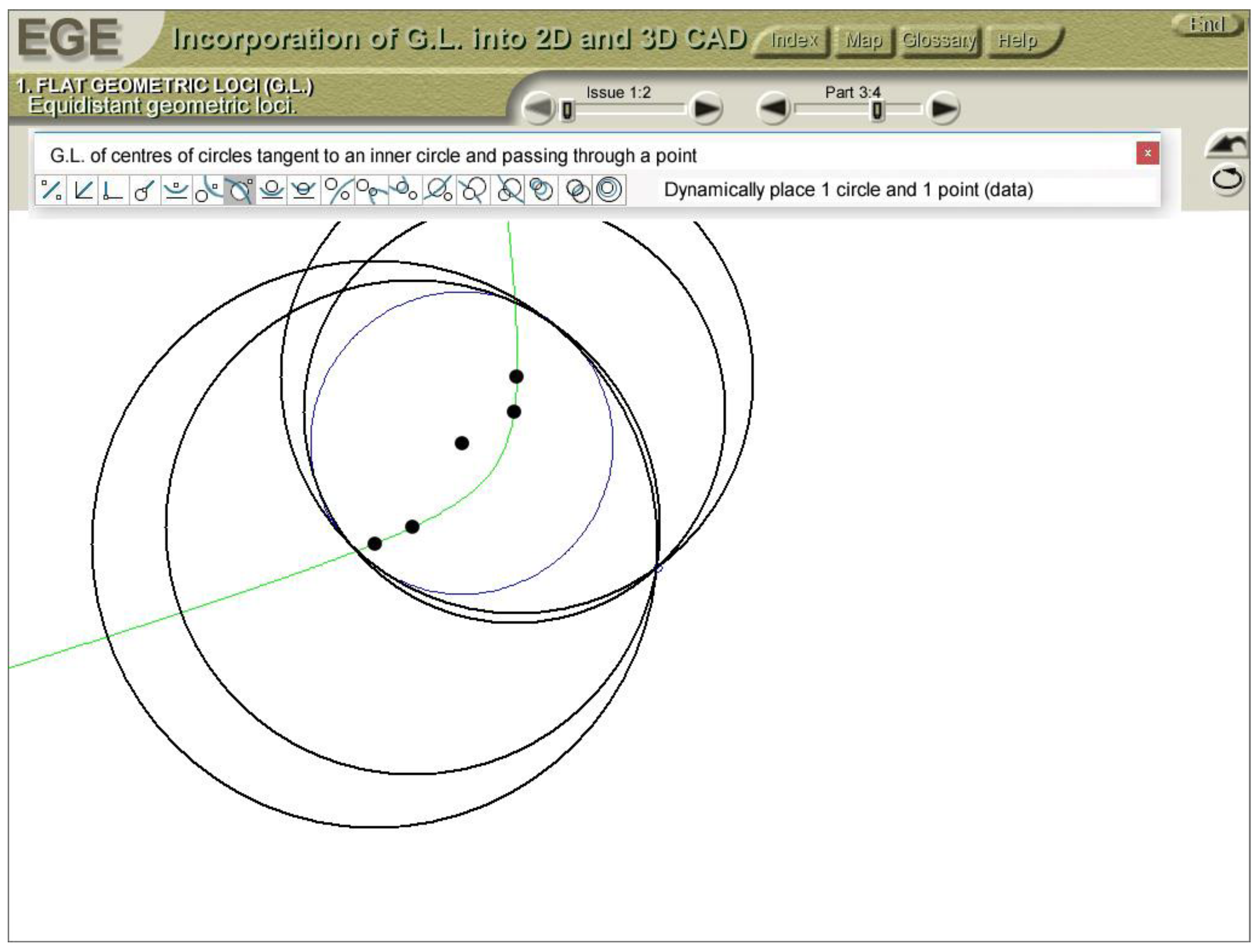This screenshot has height=952, width=1258.
Task: Close the G.L. toolbar panel
Action: pyautogui.click(x=1148, y=153)
